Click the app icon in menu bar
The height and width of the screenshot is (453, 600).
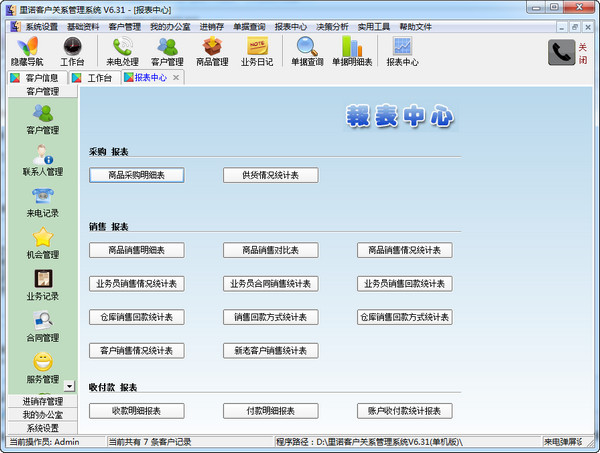click(15, 27)
